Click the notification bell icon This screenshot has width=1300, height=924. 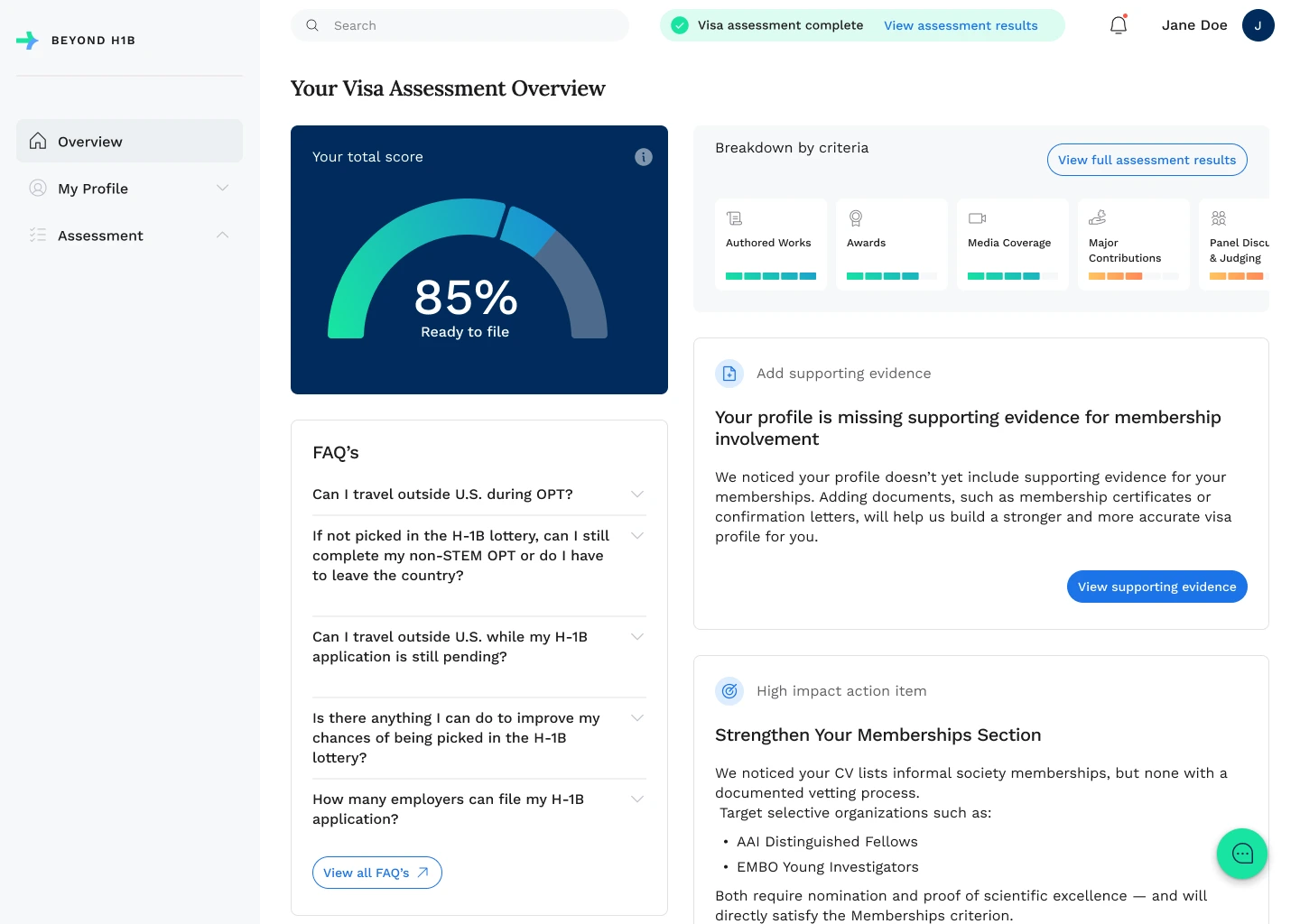click(x=1119, y=25)
